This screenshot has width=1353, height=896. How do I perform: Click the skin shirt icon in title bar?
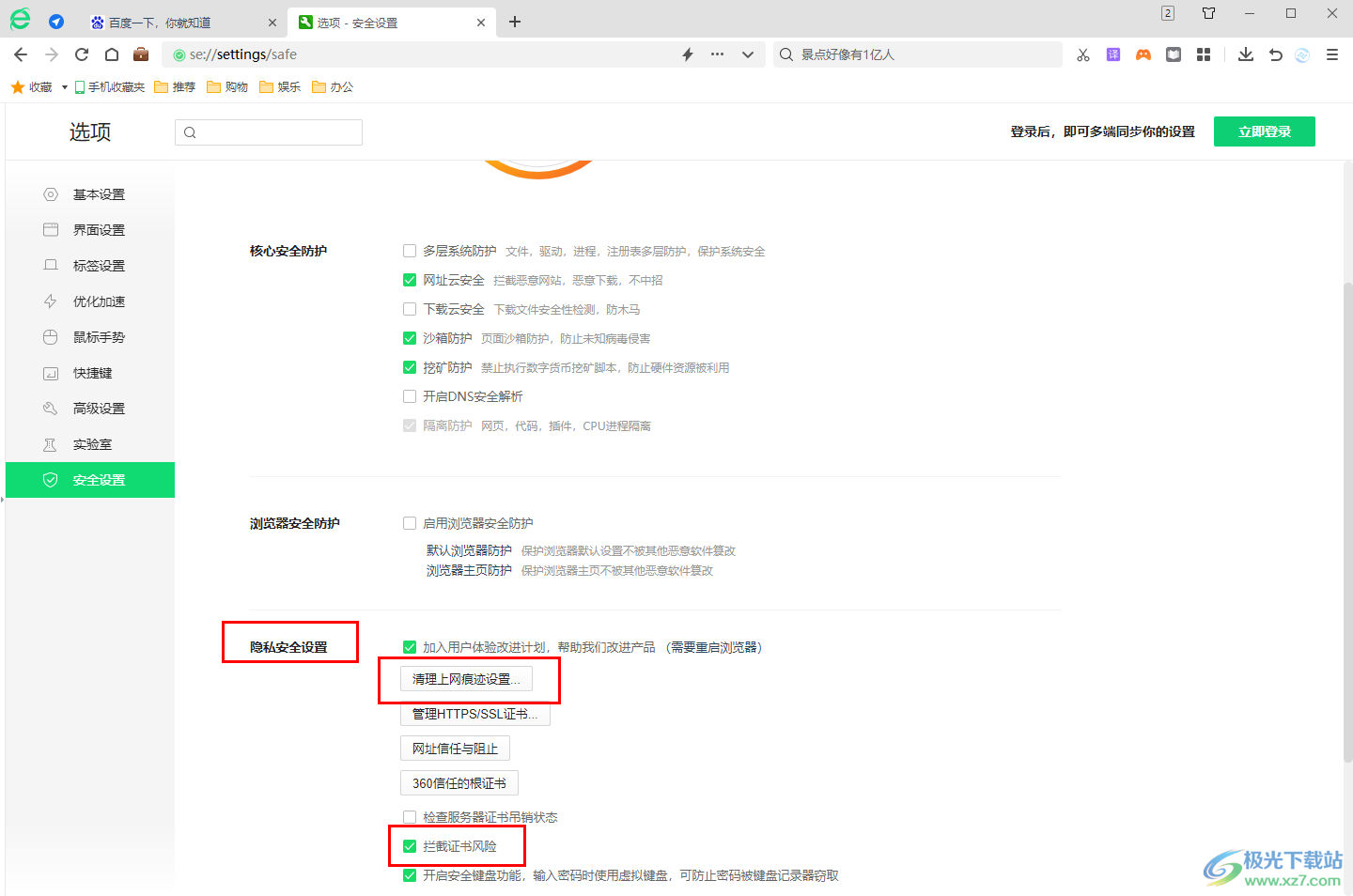[x=1209, y=13]
